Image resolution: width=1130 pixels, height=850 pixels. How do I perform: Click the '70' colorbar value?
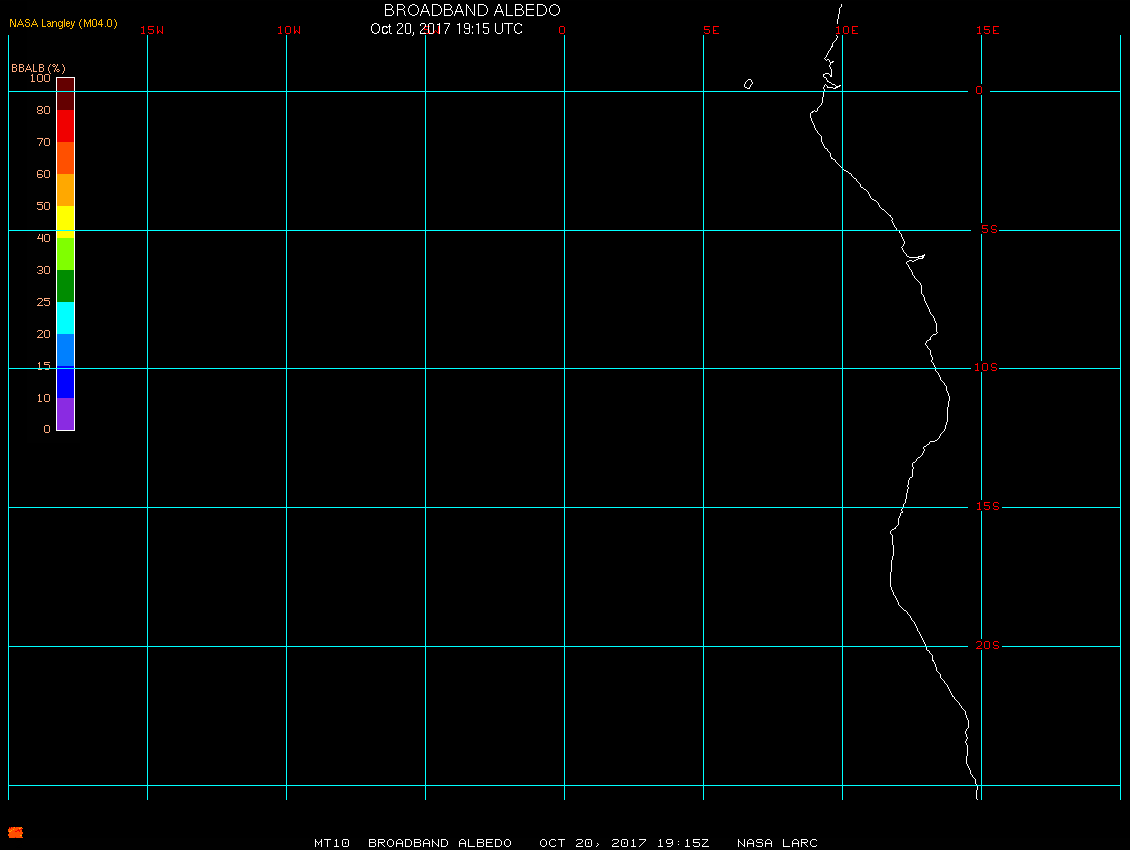tap(44, 142)
